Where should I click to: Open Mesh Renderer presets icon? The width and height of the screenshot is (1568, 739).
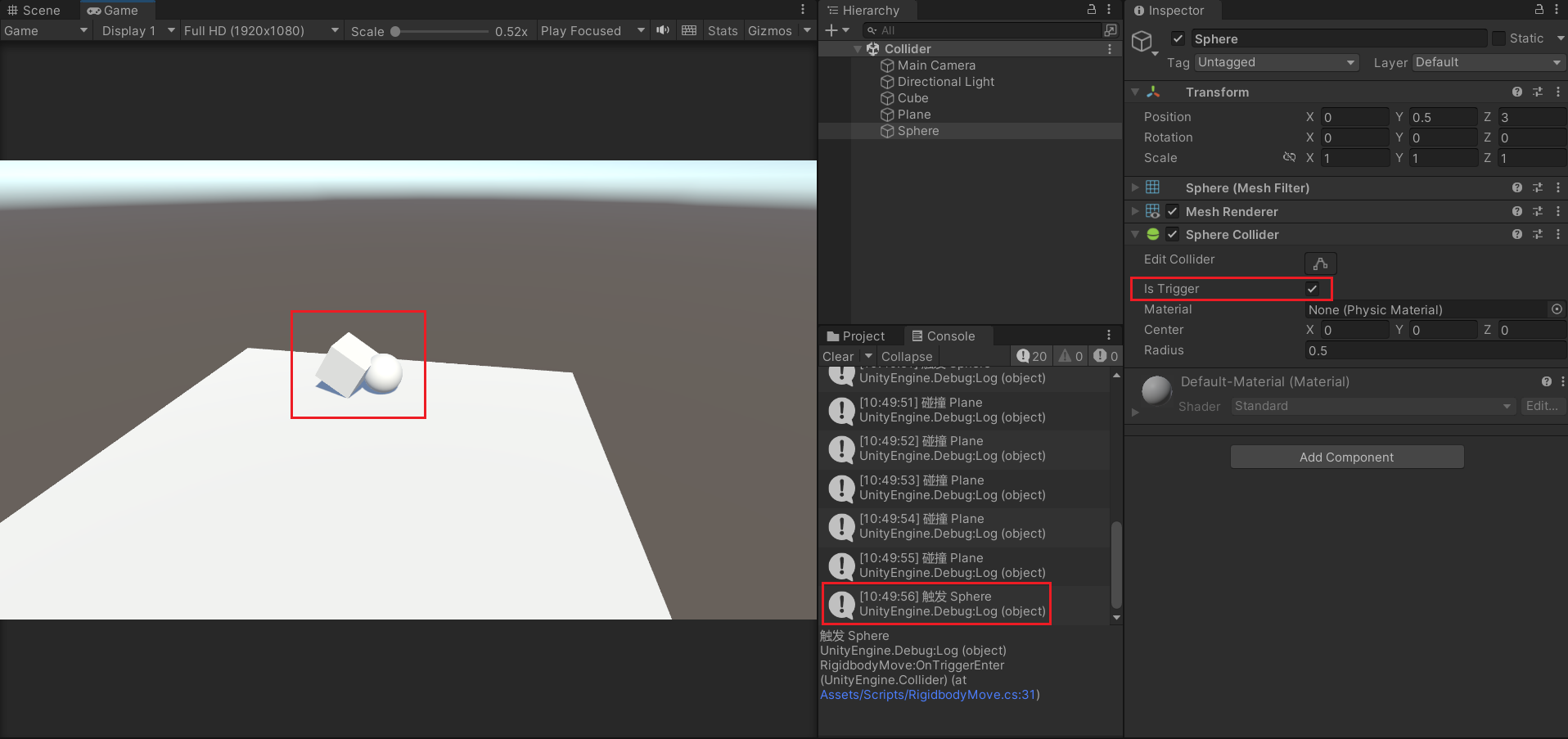coord(1538,211)
